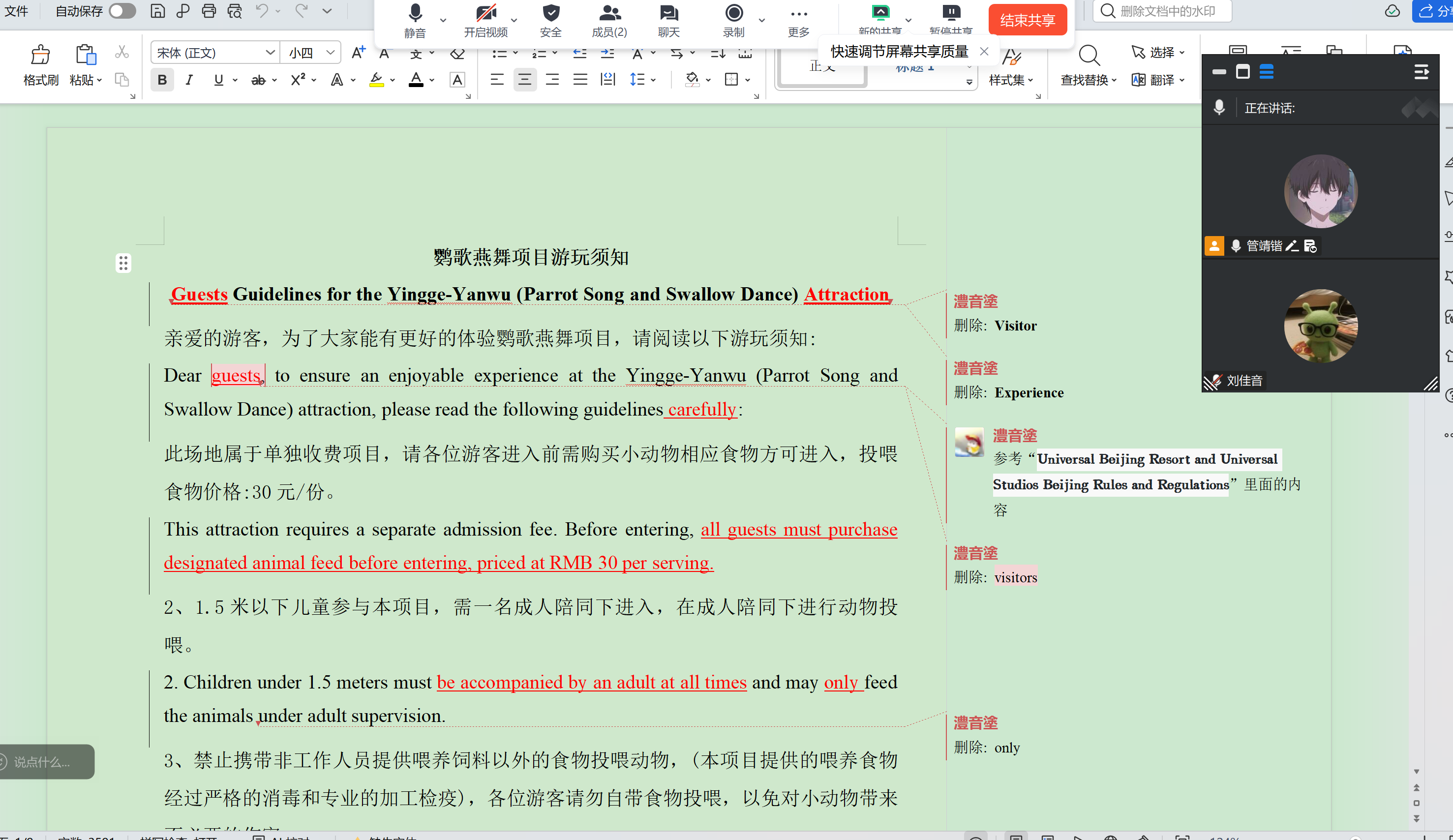Expand Style Set (样式集) dropdown
1453x840 pixels.
point(1030,80)
